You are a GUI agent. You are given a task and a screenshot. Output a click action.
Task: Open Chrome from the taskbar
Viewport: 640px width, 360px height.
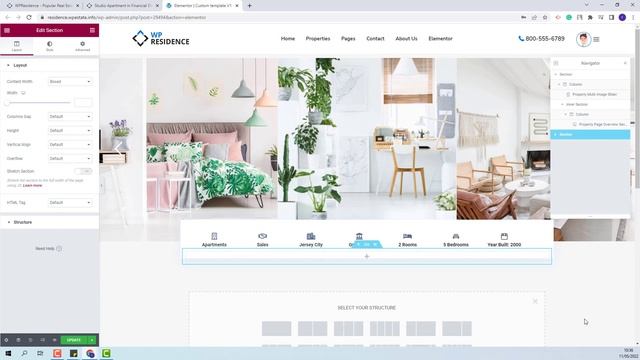tap(90, 353)
